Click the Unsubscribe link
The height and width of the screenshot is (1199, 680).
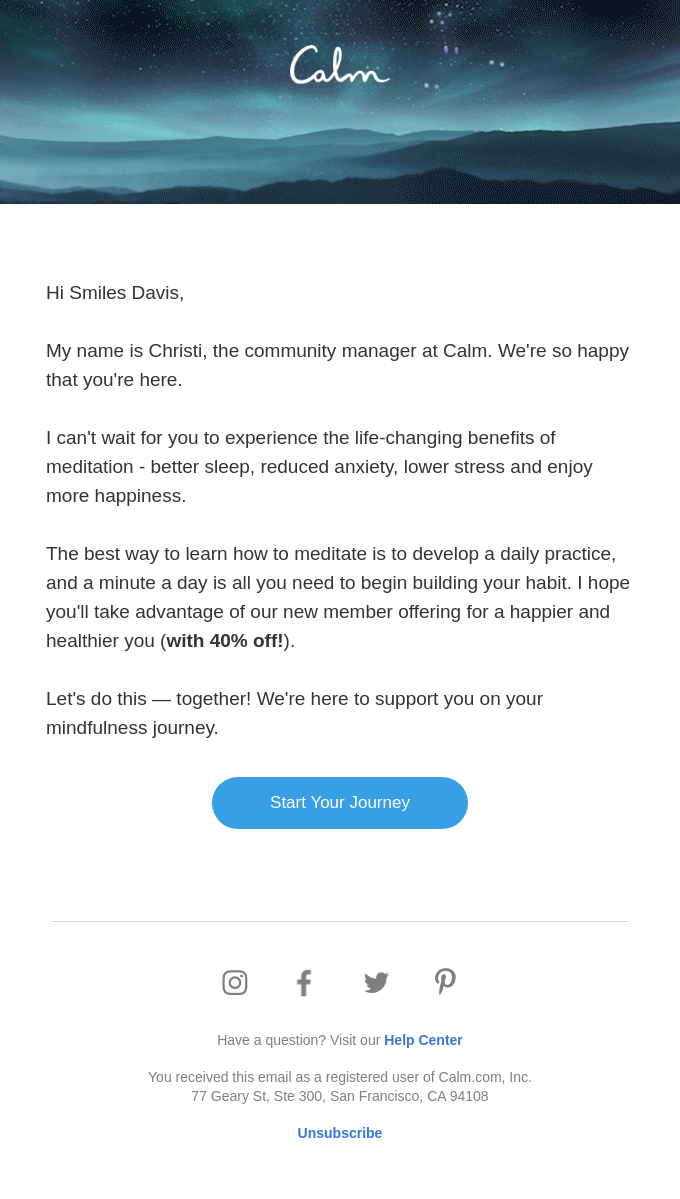coord(340,1133)
